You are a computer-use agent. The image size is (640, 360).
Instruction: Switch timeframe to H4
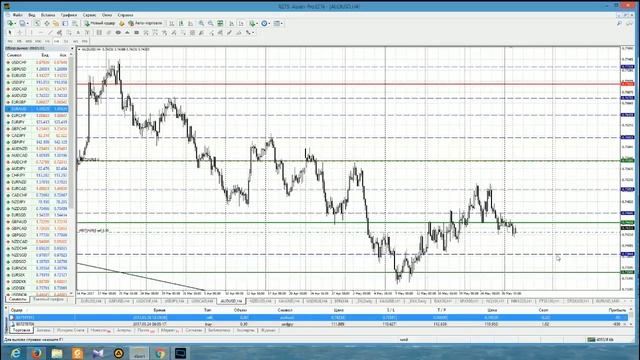pyautogui.click(x=57, y=41)
